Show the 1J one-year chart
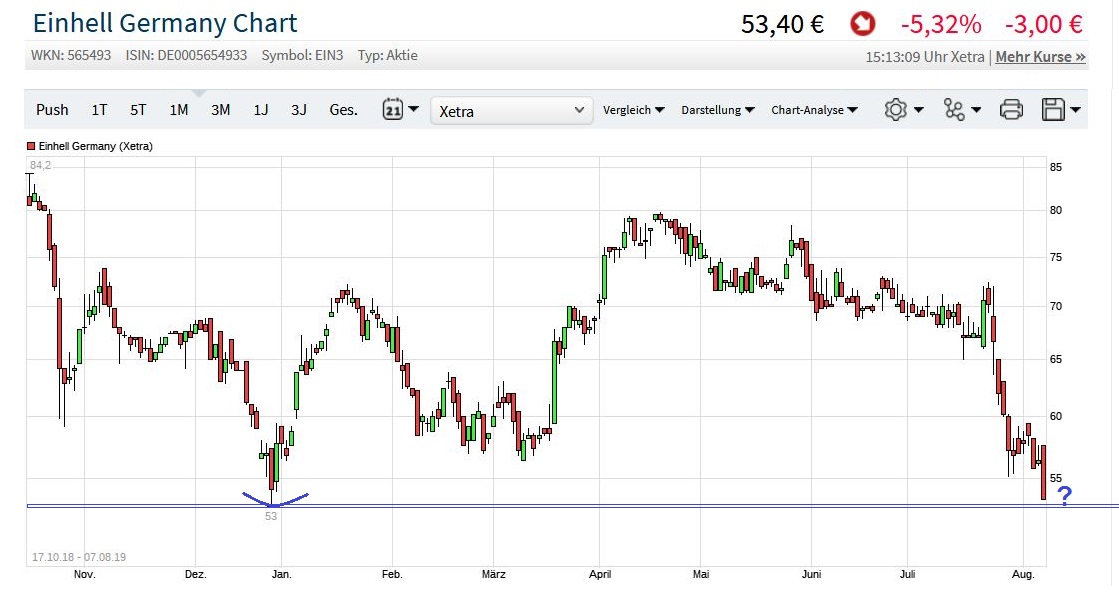The height and width of the screenshot is (595, 1119). (x=261, y=110)
